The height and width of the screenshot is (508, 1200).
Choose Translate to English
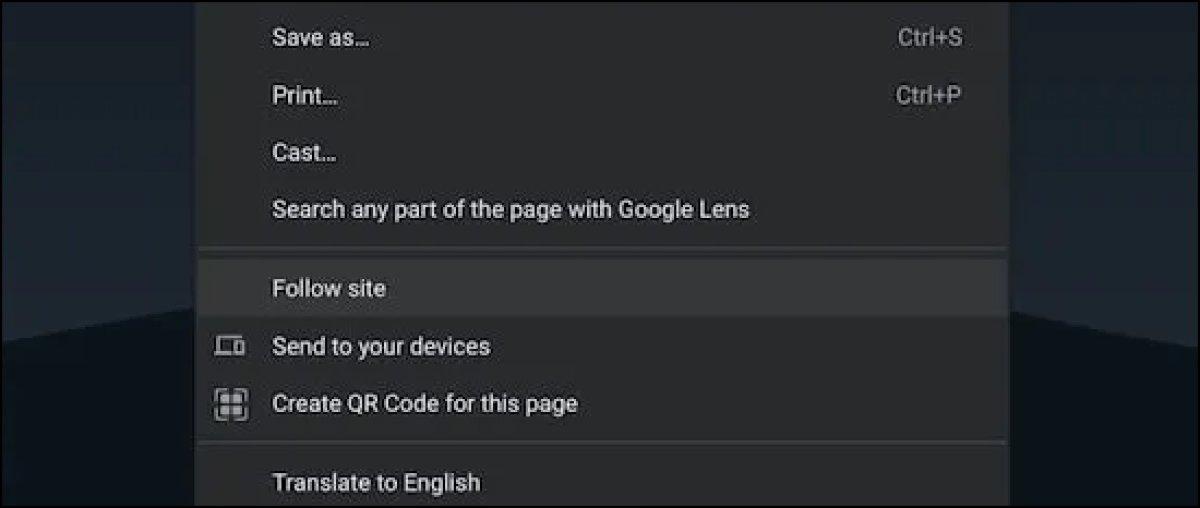(376, 483)
